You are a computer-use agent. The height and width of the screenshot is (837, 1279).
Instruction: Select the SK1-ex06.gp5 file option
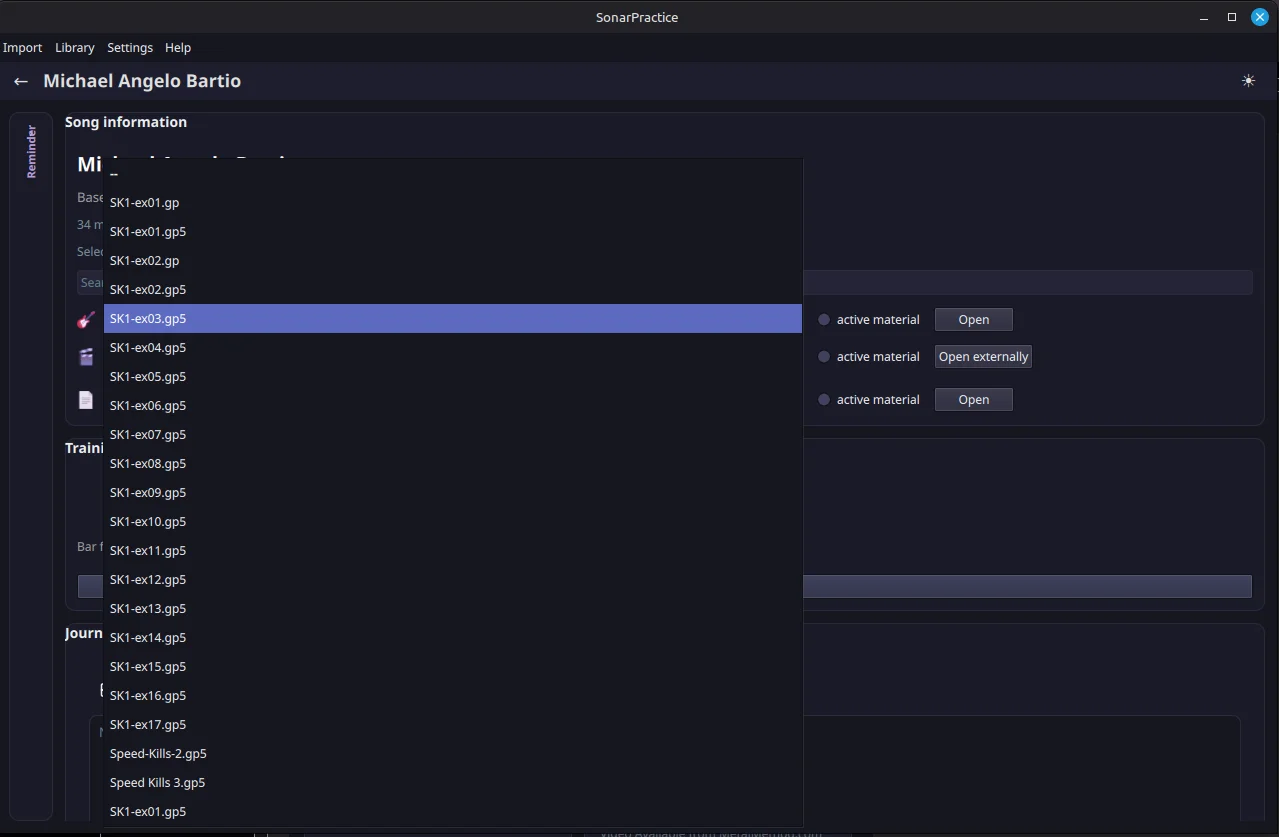click(453, 406)
